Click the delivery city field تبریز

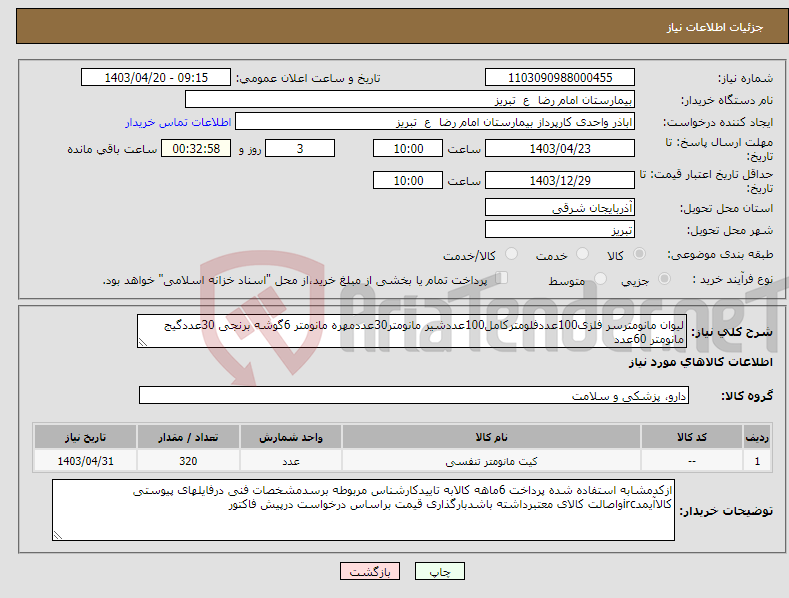[x=560, y=230]
